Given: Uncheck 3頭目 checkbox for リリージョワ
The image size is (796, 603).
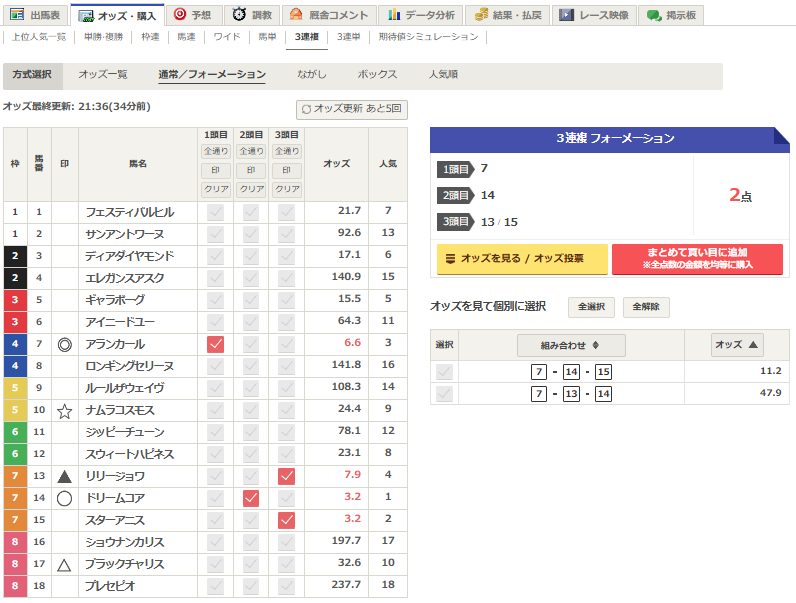Looking at the screenshot, I should 287,476.
